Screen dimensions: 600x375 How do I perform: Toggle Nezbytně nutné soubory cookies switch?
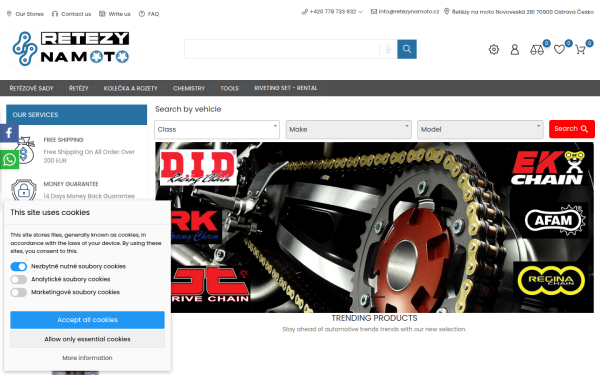click(18, 266)
